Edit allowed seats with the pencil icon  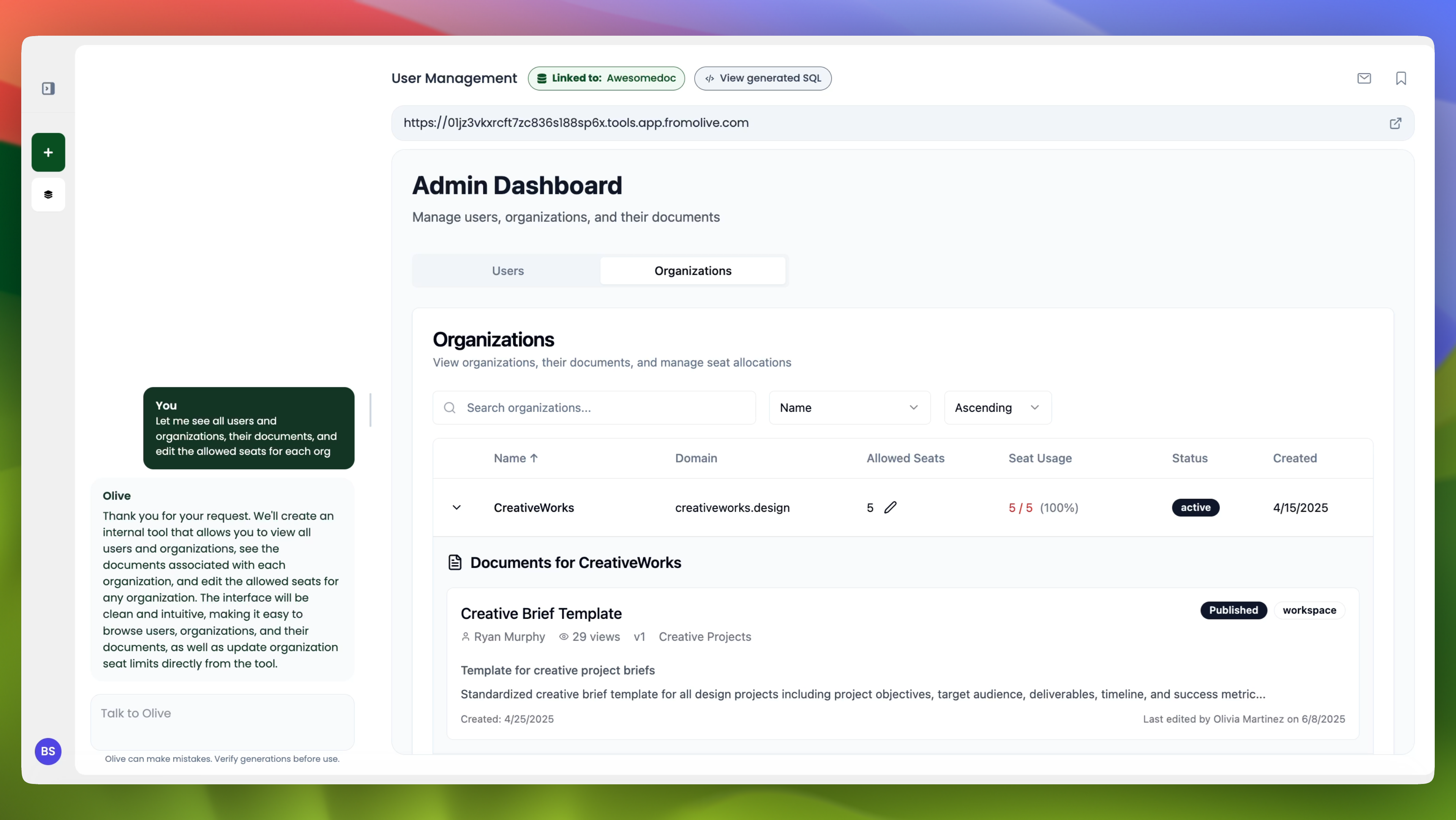pyautogui.click(x=890, y=507)
